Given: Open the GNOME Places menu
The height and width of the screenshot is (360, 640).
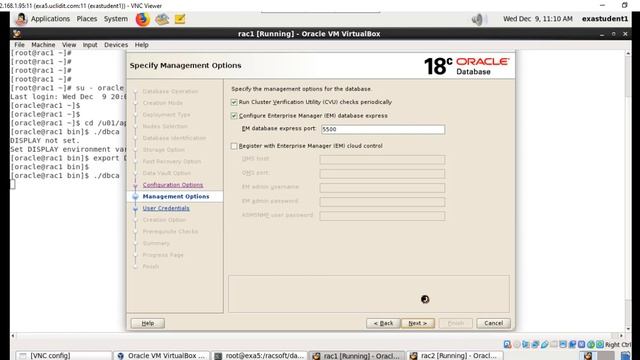Looking at the screenshot, I should 87,19.
